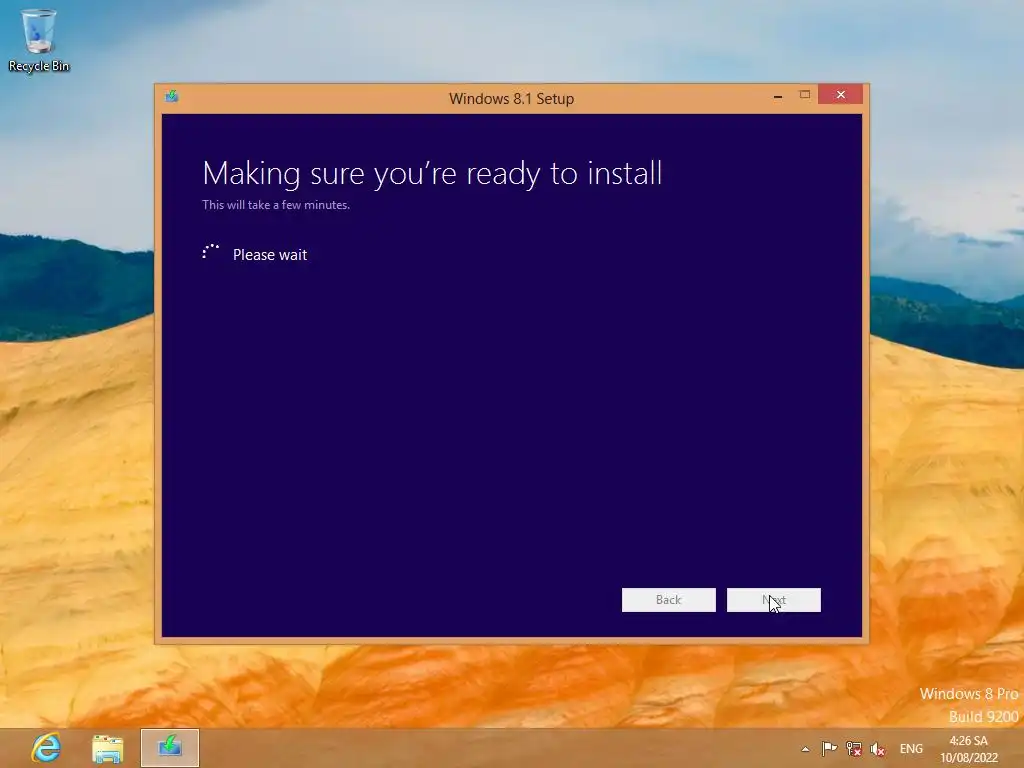Screen dimensions: 1024x768
Task: Select the Windows Setup taskbar button
Action: coord(170,748)
